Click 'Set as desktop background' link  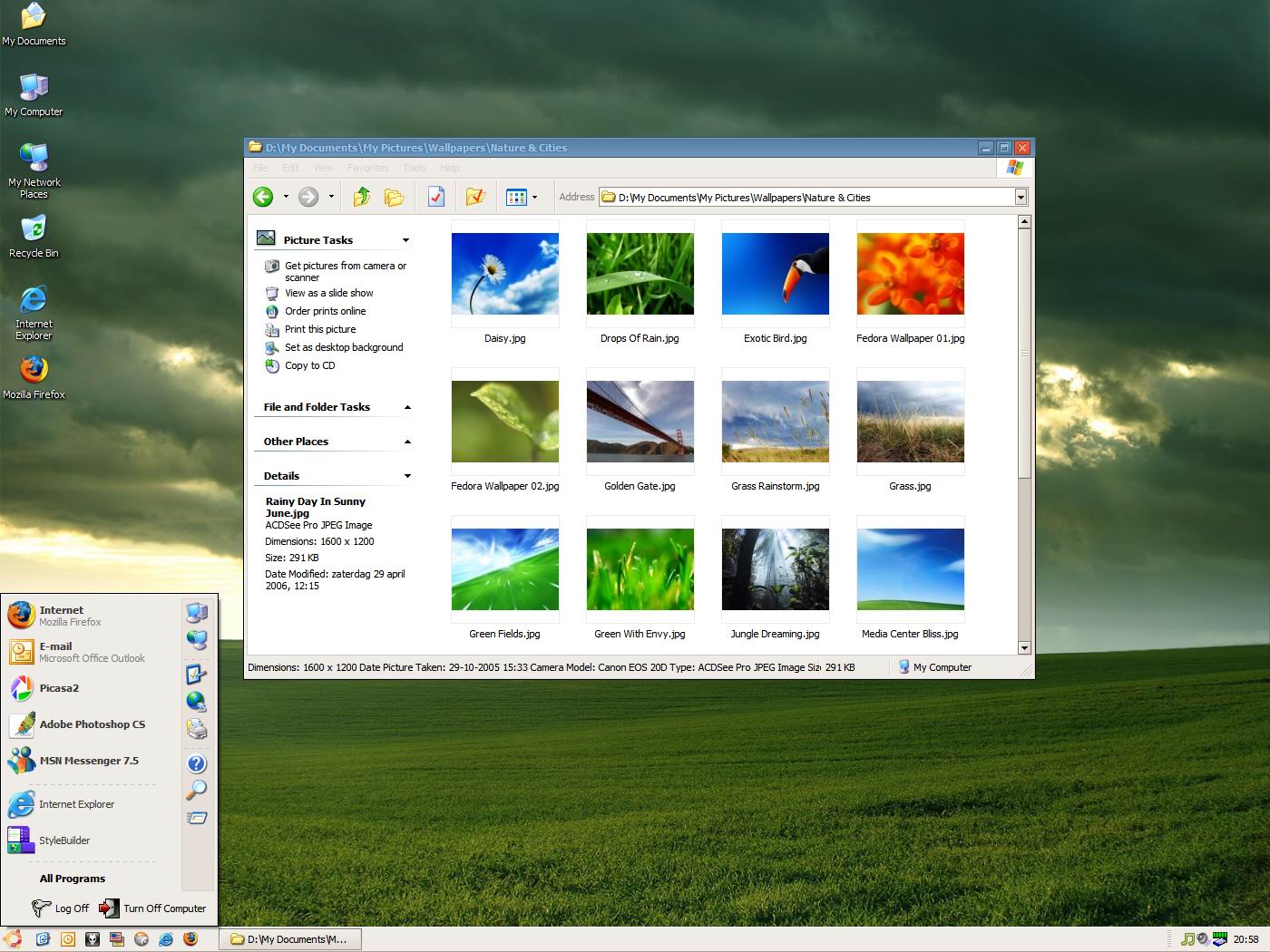[343, 347]
